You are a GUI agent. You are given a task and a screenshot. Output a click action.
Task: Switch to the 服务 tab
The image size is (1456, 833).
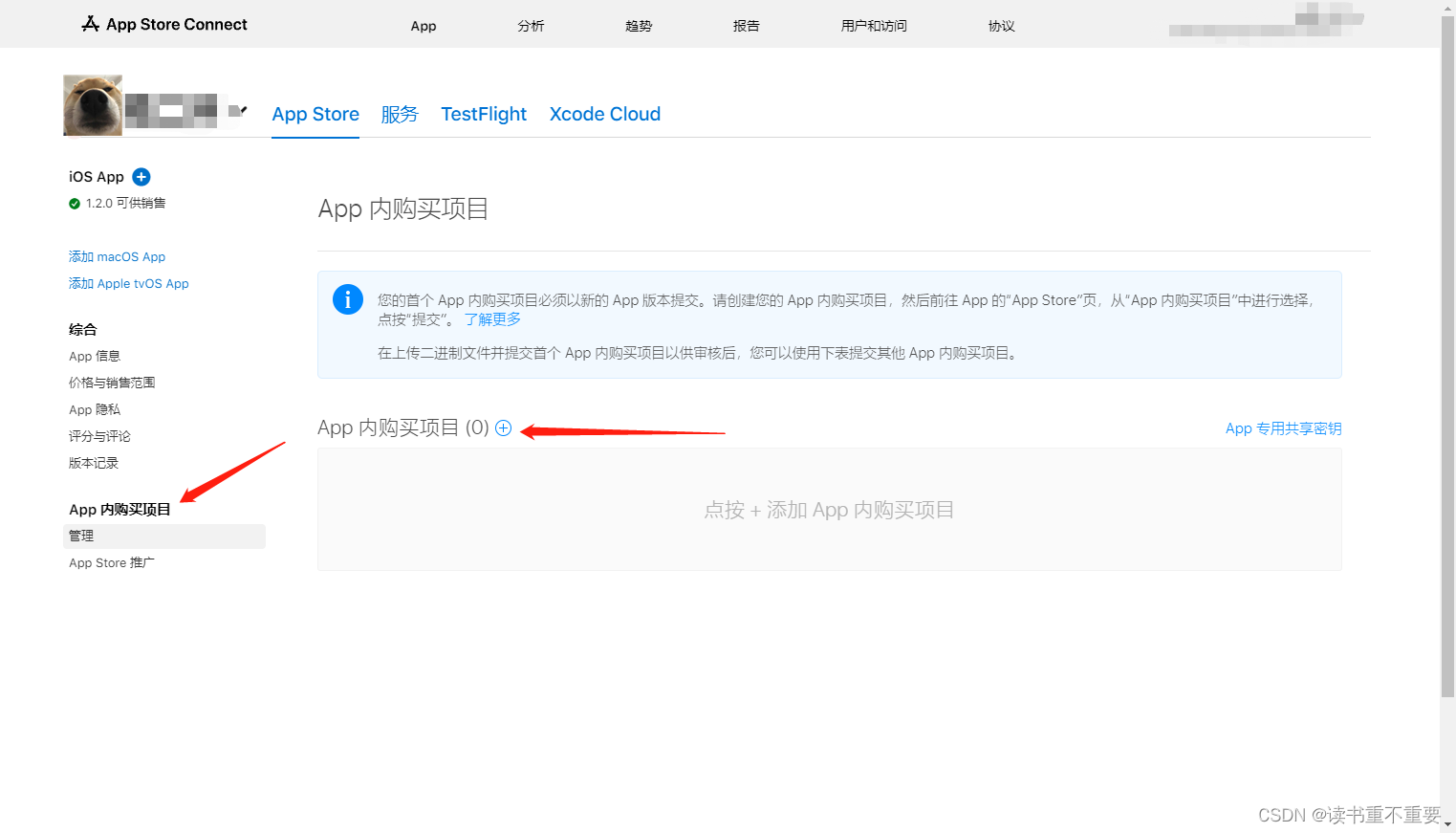400,114
